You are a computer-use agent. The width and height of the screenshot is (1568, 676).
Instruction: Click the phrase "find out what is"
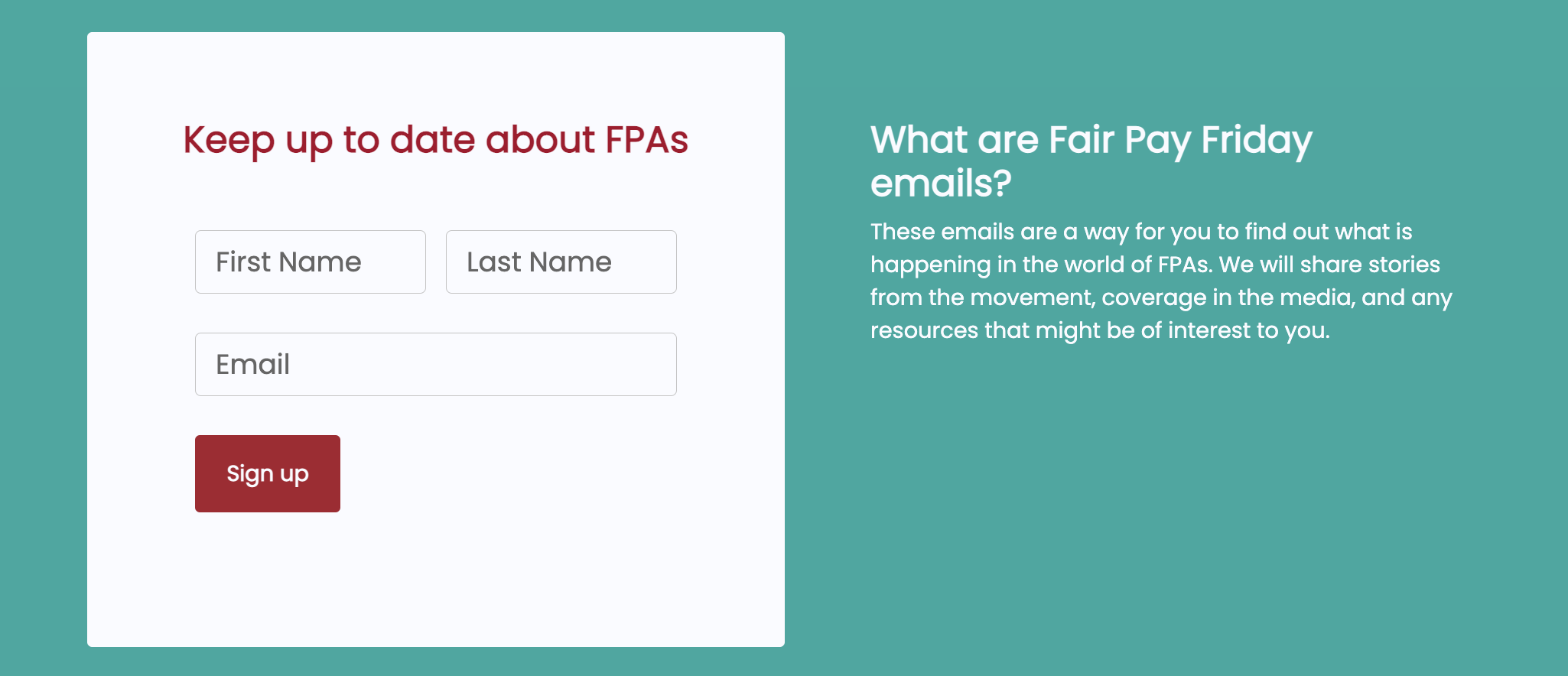click(1328, 232)
